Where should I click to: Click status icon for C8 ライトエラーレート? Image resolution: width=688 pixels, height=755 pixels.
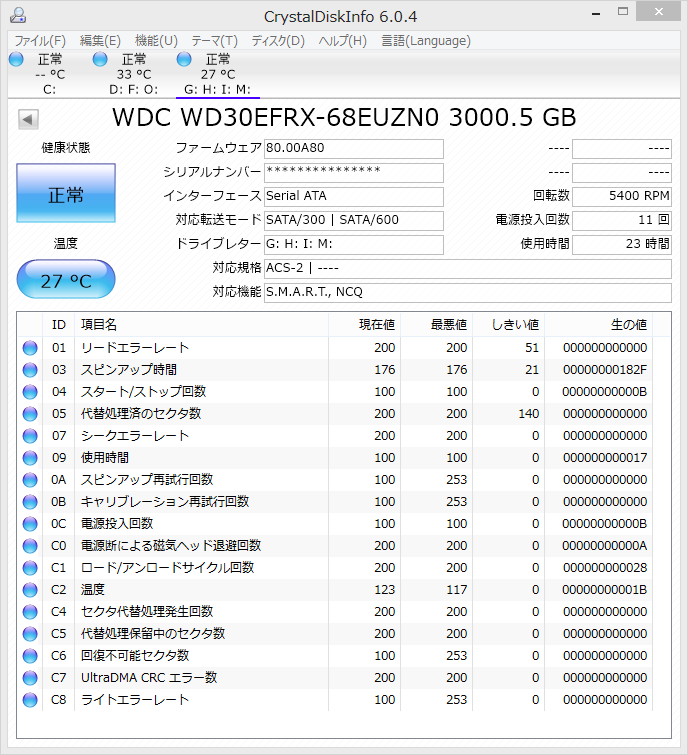pyautogui.click(x=30, y=700)
